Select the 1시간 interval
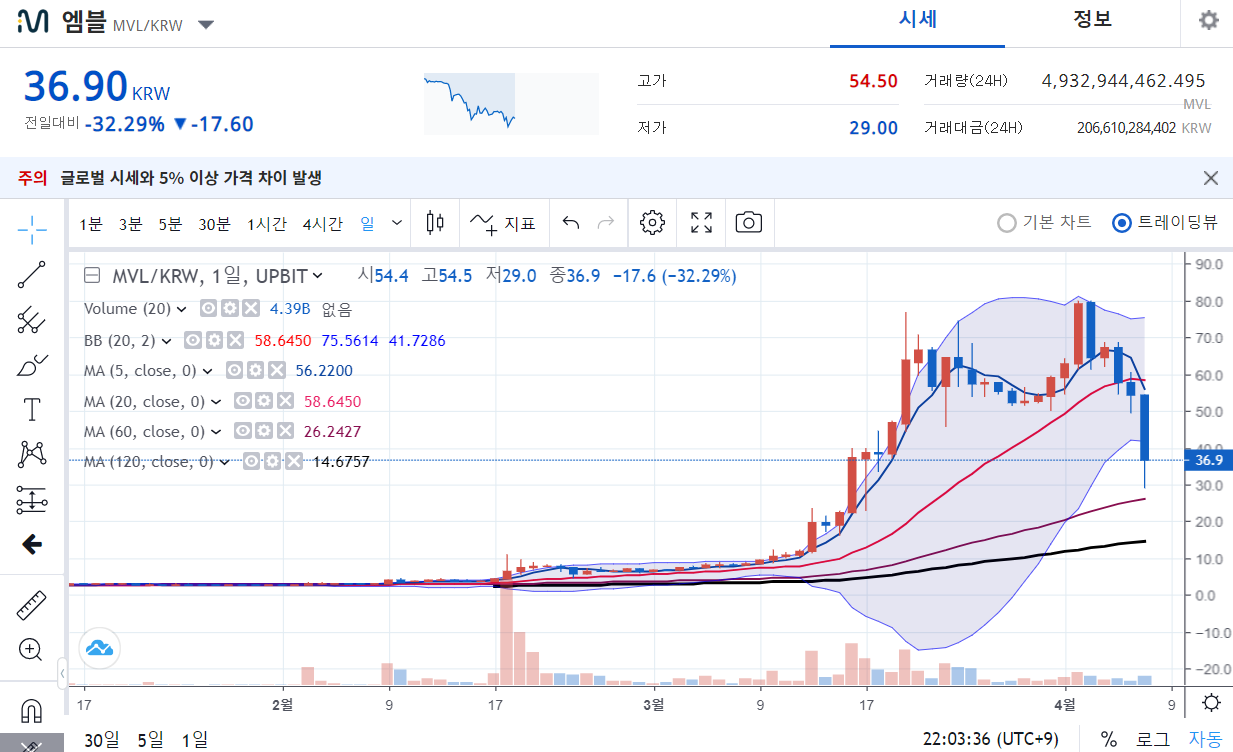The image size is (1233, 752). [267, 224]
